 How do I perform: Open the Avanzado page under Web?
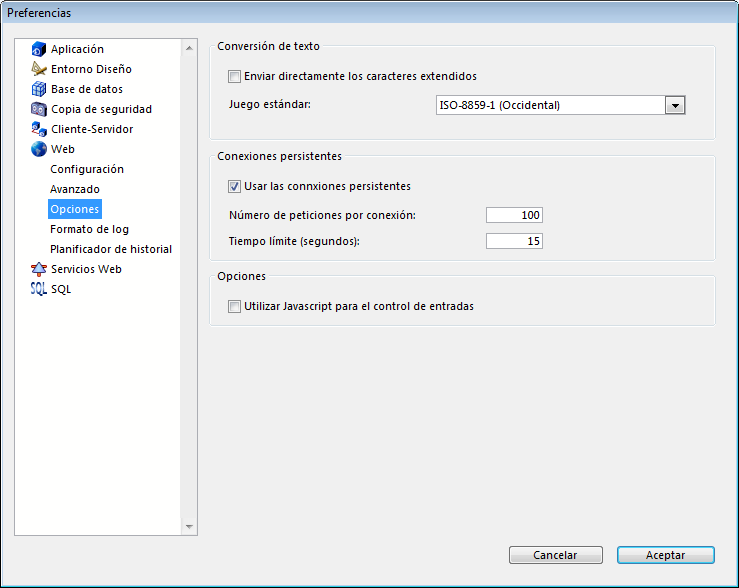75,189
